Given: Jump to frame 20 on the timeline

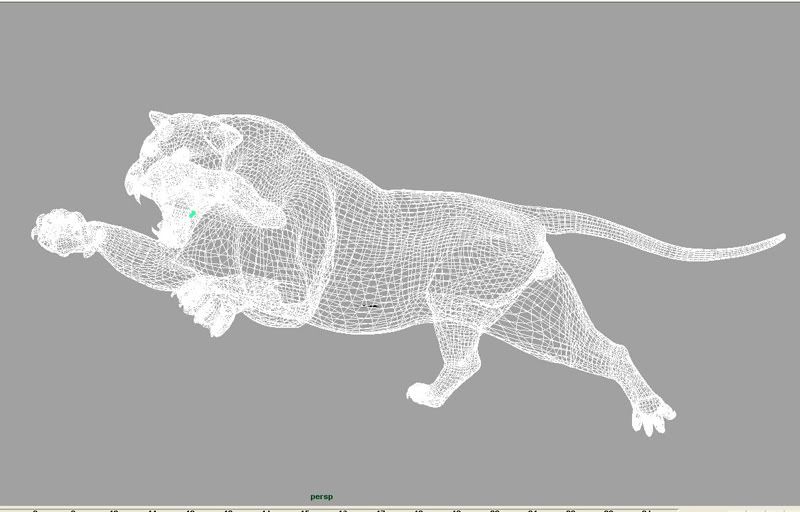Looking at the screenshot, I should [x=494, y=510].
